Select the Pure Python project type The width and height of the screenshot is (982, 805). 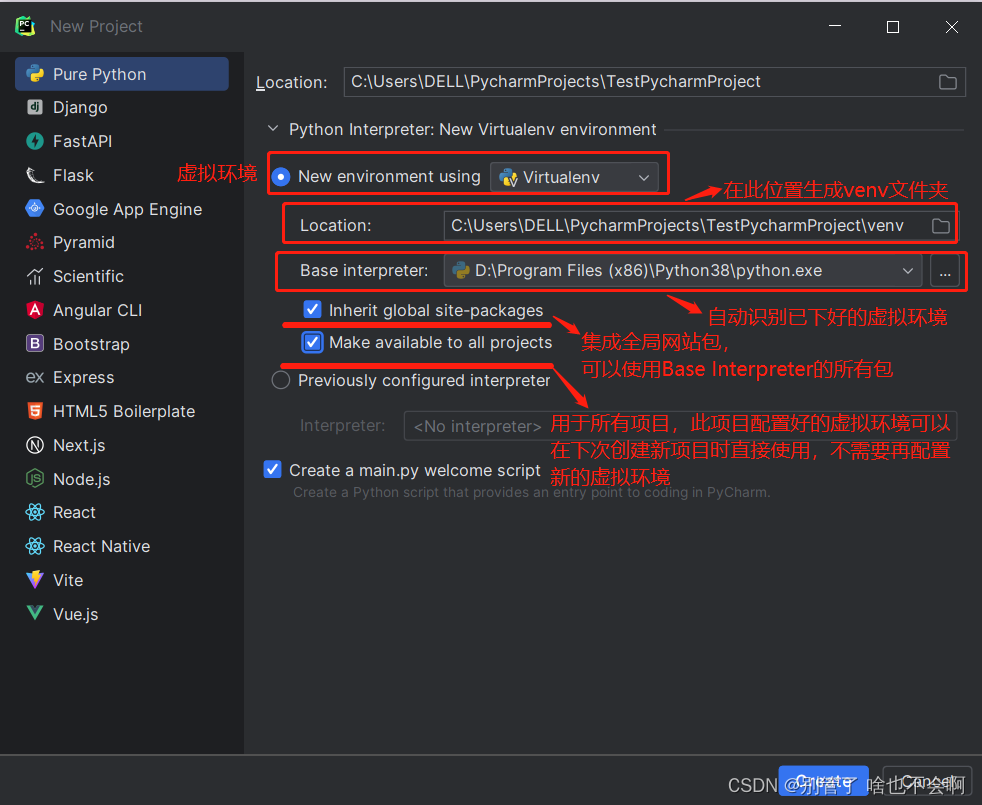click(x=121, y=74)
